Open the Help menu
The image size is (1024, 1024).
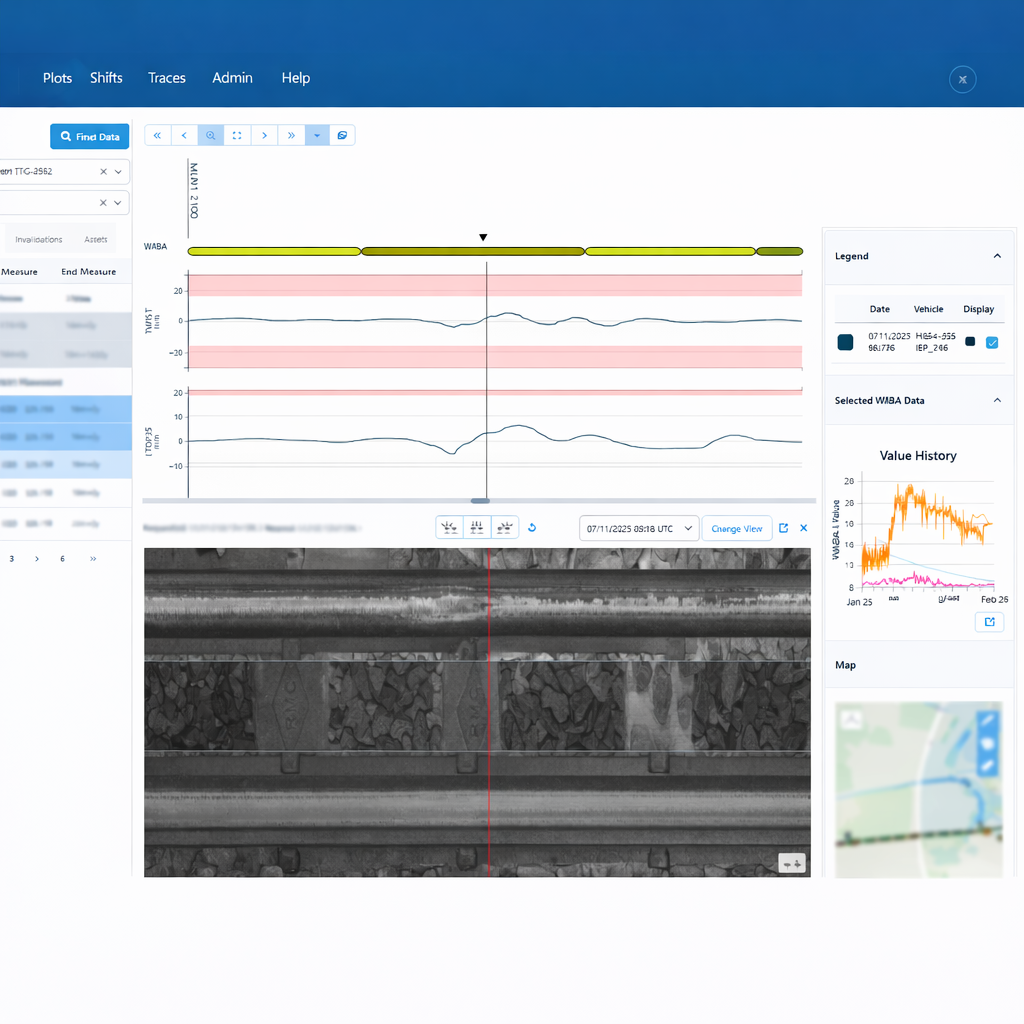(296, 78)
